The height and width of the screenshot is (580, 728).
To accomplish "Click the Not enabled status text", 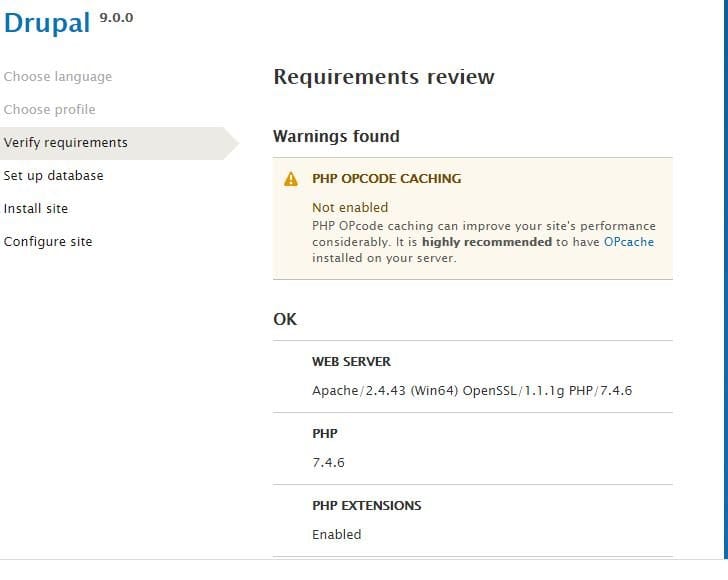I will (350, 208).
